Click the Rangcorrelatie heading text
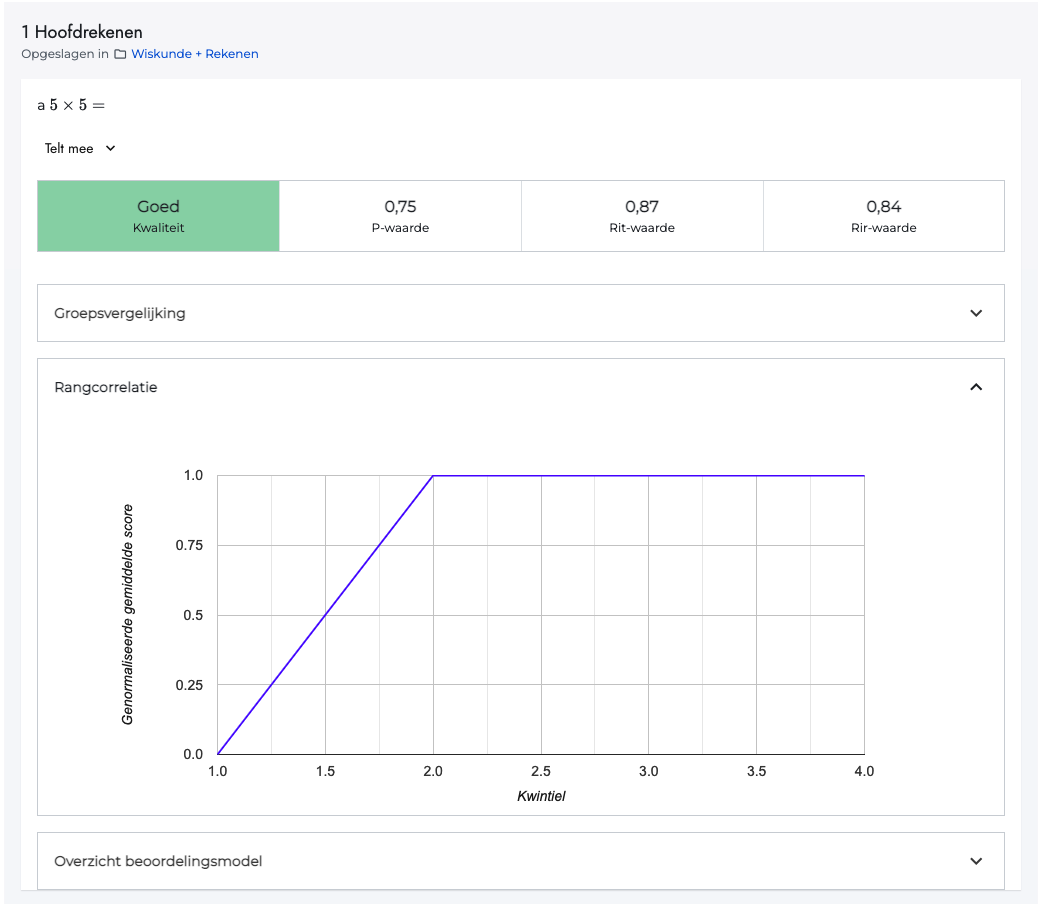Image resolution: width=1045 pixels, height=904 pixels. [x=106, y=387]
